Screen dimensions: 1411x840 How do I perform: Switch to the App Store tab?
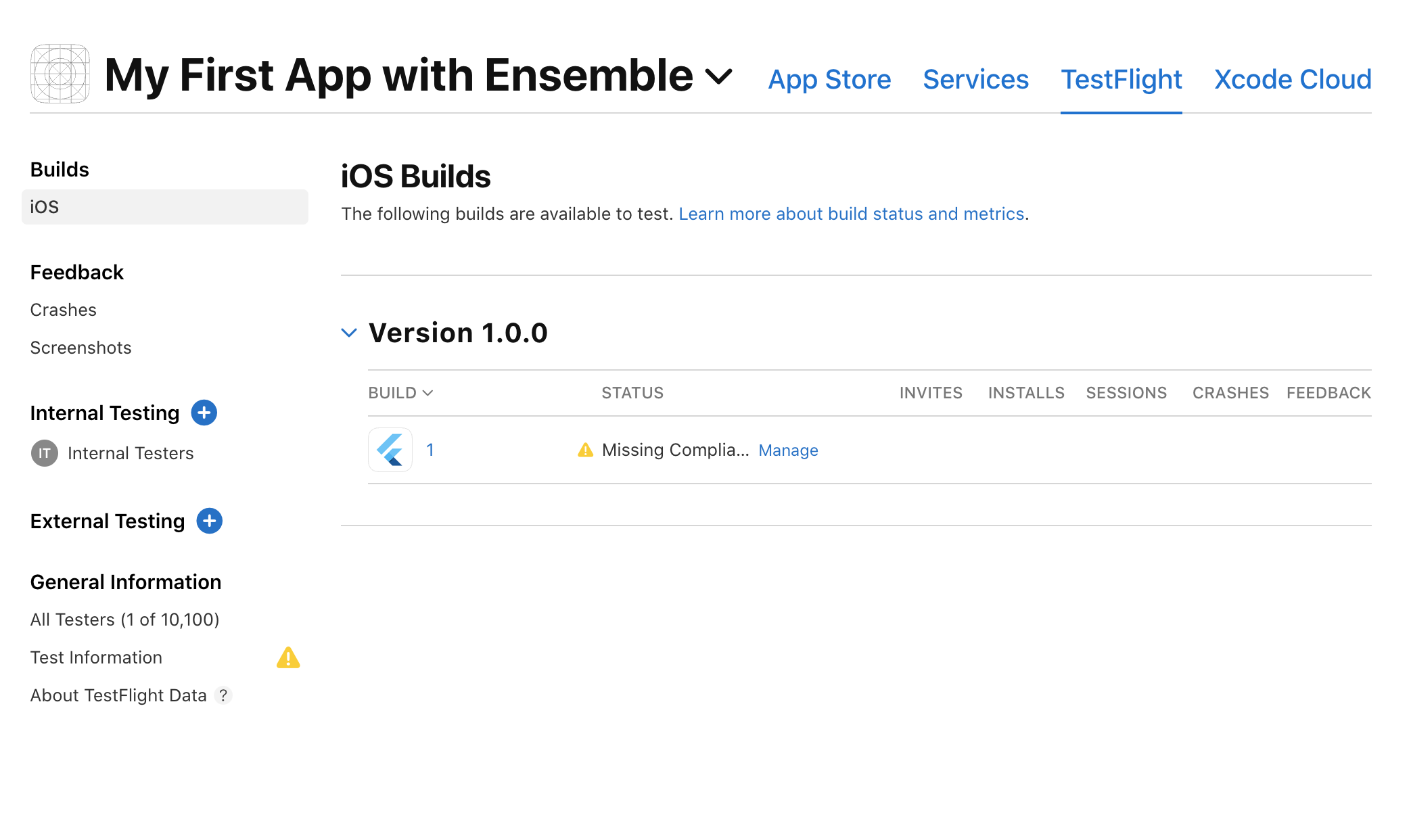click(829, 79)
